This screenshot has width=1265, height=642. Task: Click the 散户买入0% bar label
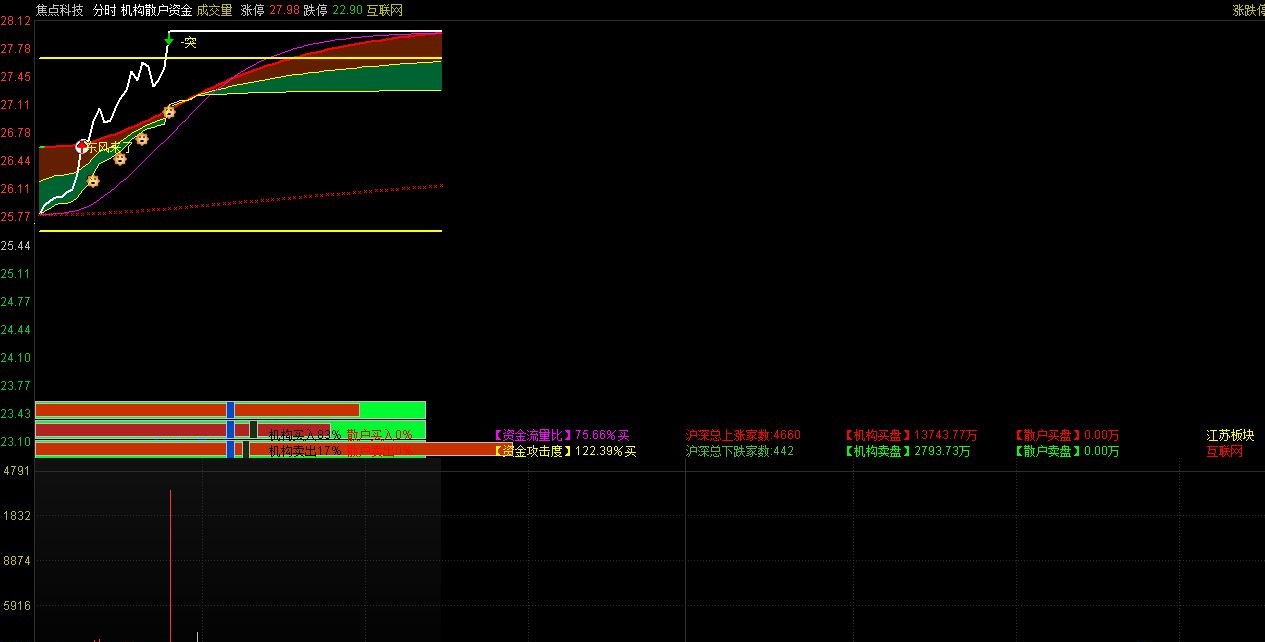379,435
